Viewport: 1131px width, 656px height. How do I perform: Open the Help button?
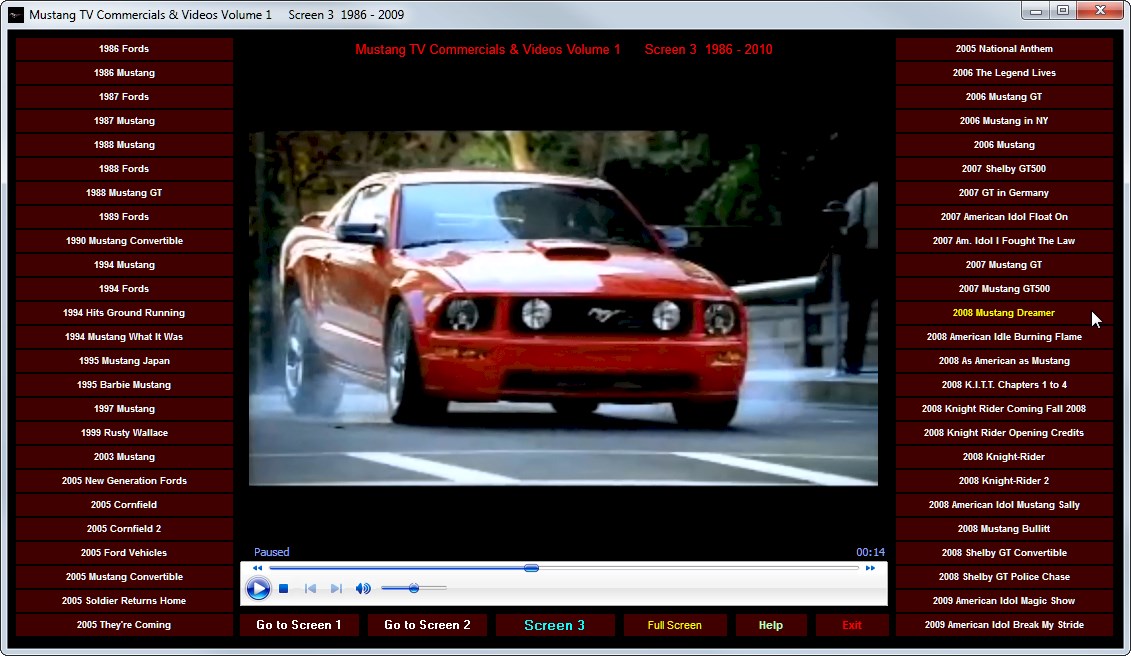tap(770, 625)
